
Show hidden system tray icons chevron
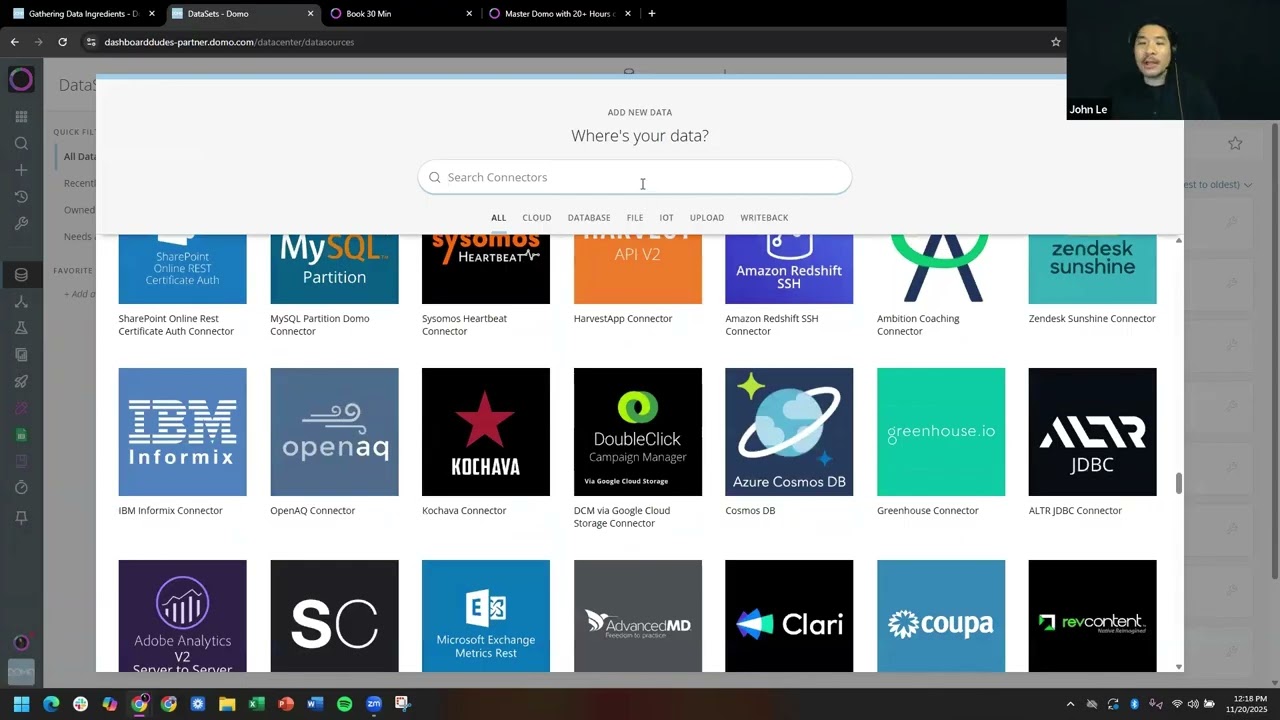click(1071, 704)
